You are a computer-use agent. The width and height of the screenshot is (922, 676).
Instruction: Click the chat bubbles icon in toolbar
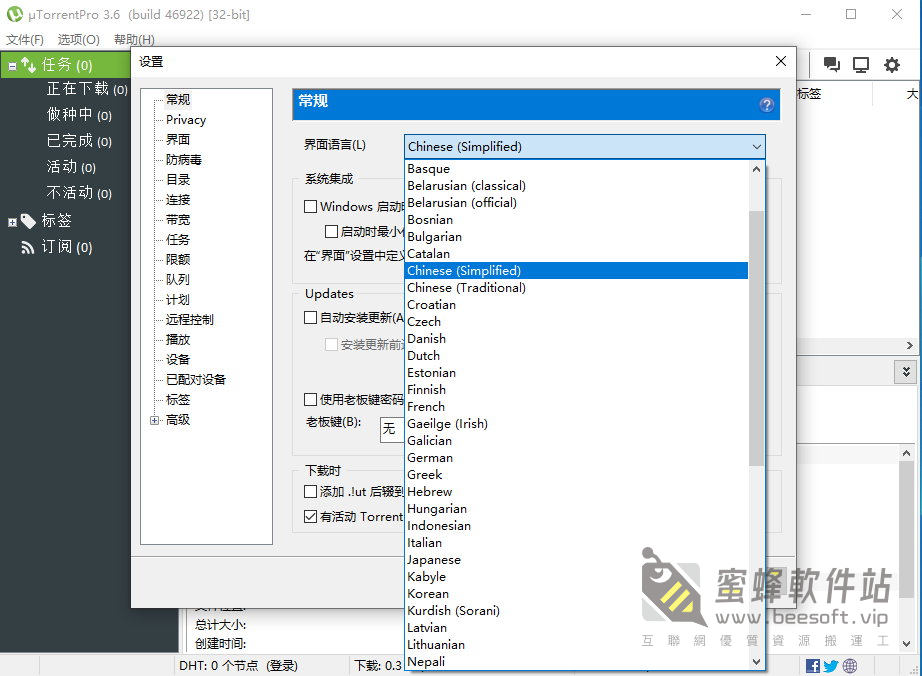click(831, 65)
